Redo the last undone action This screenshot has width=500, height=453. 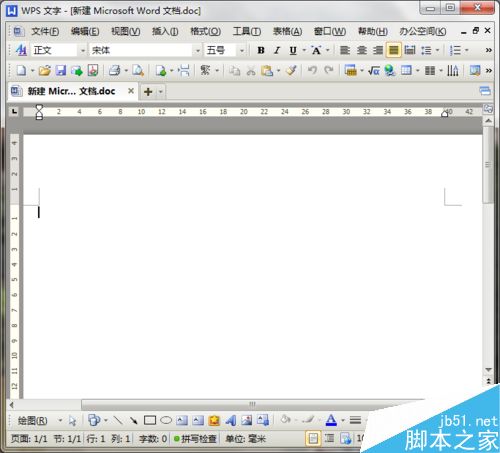coord(329,70)
